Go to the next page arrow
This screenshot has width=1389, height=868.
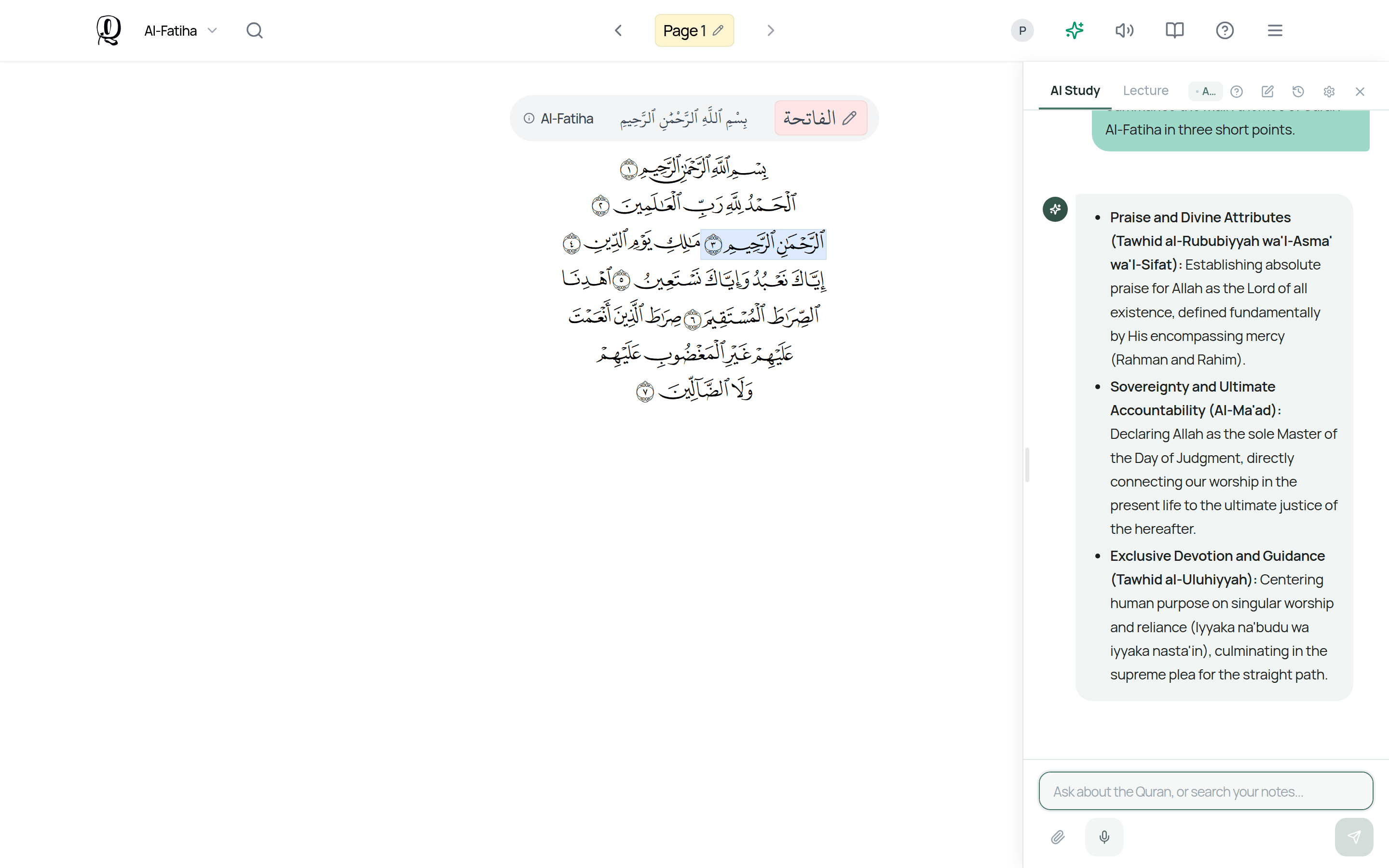(x=771, y=30)
